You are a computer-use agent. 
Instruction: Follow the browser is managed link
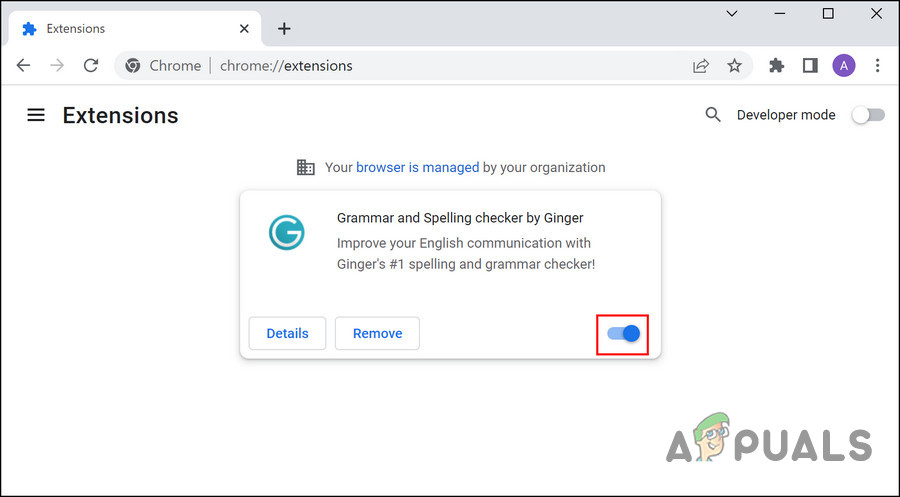click(x=417, y=168)
